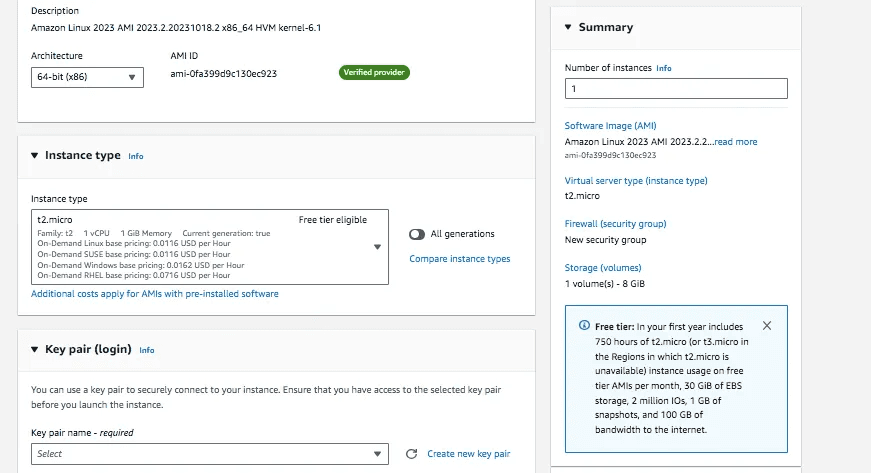Viewport: 871px width, 473px height.
Task: Click the t2.micro value in Summary
Action: click(x=582, y=196)
